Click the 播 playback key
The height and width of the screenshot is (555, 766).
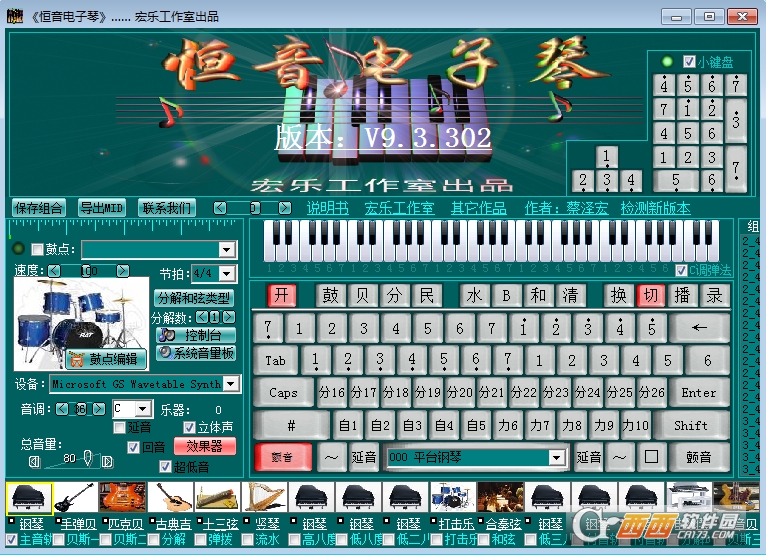tap(682, 295)
